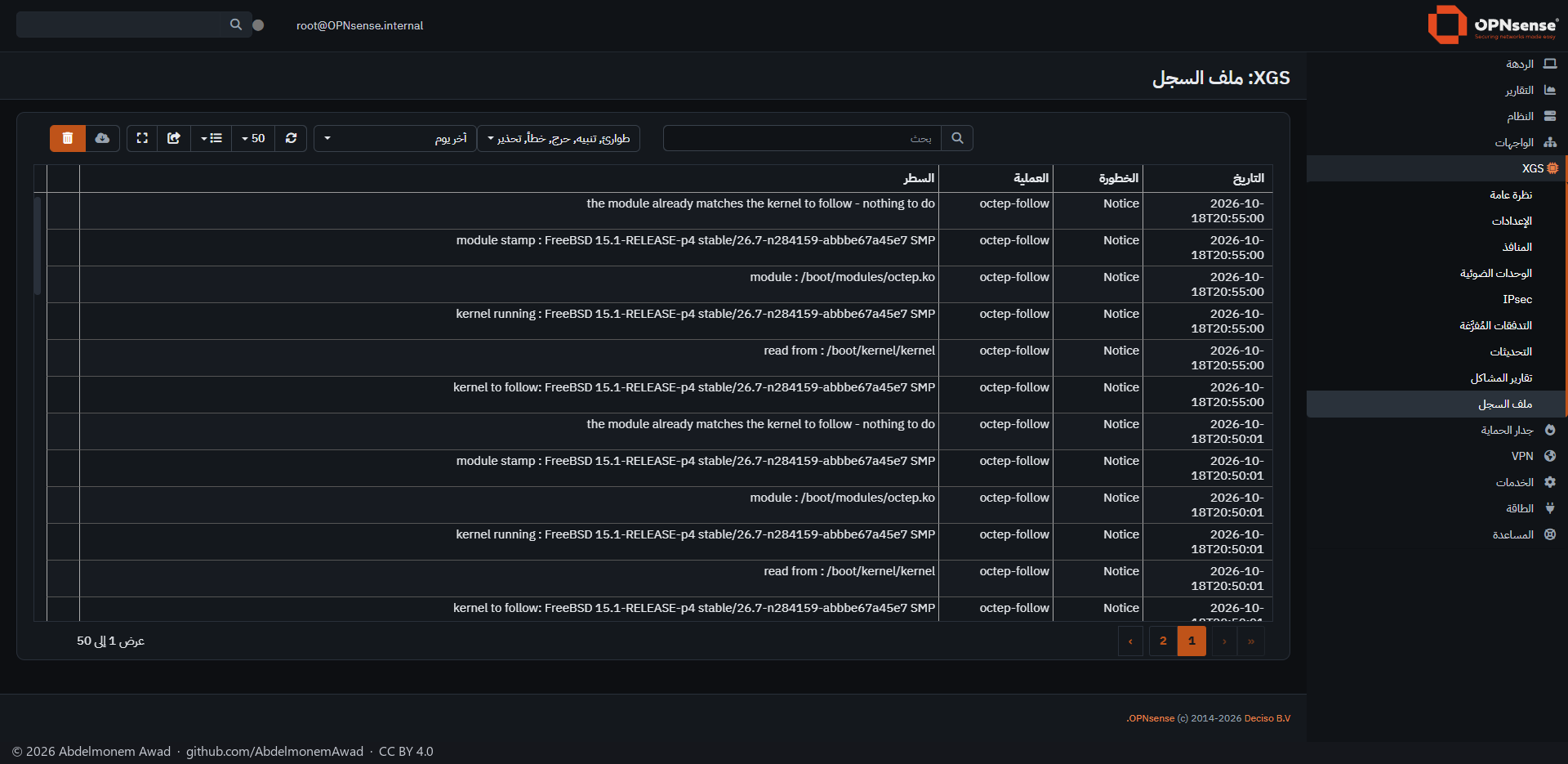
Task: Toggle fullscreen view of the log table
Action: [142, 138]
